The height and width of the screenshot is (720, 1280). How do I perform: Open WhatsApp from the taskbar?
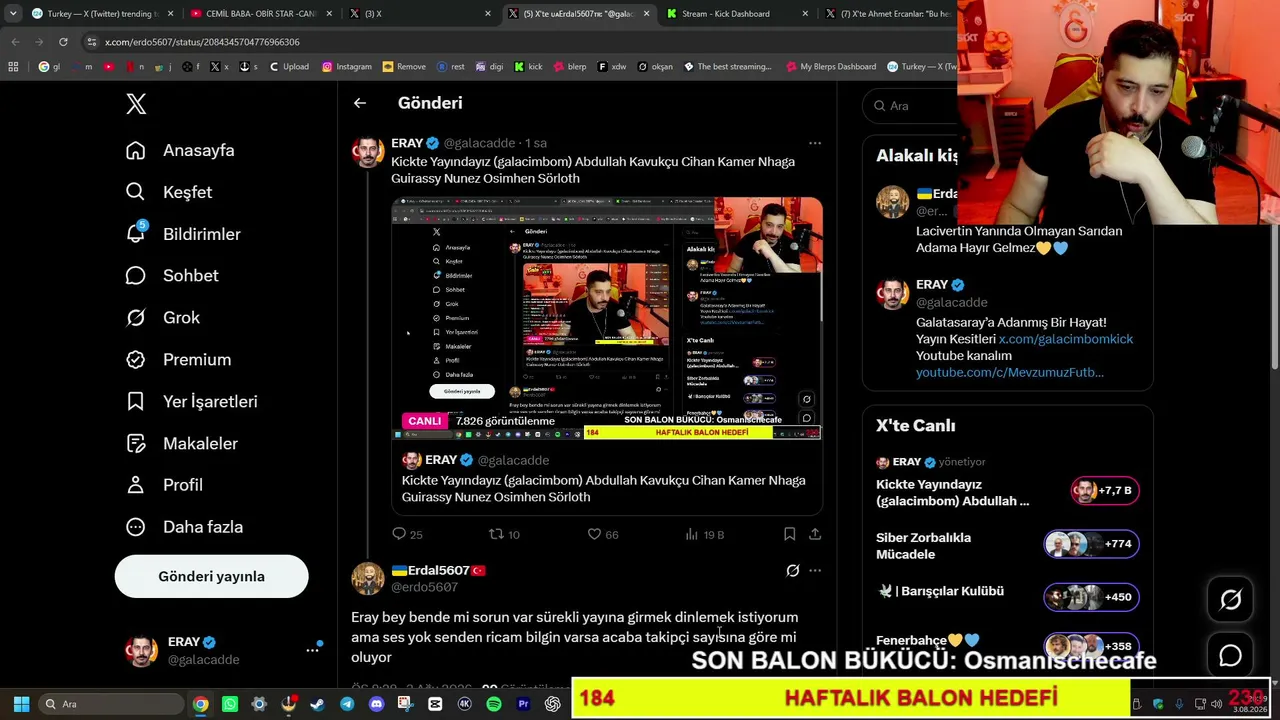pos(230,704)
